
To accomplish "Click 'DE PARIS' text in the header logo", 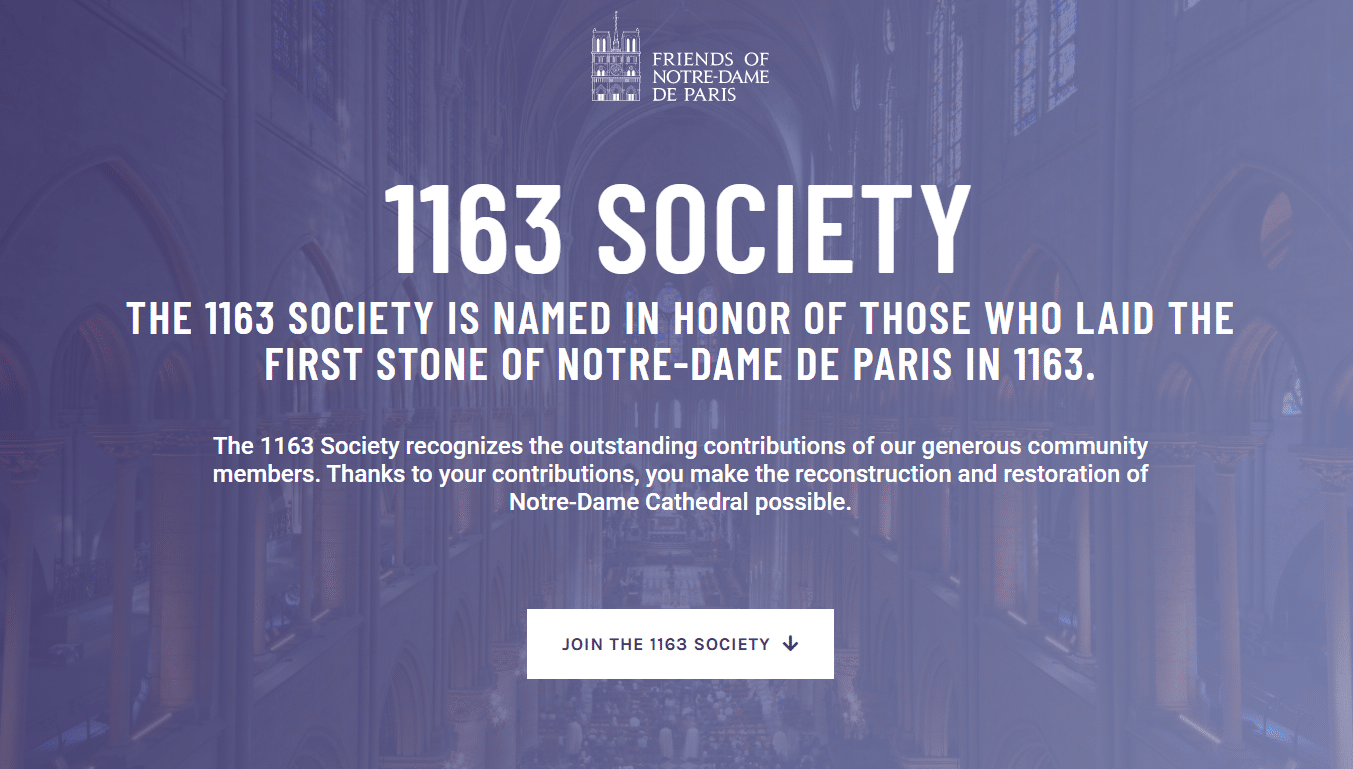I will [x=694, y=95].
